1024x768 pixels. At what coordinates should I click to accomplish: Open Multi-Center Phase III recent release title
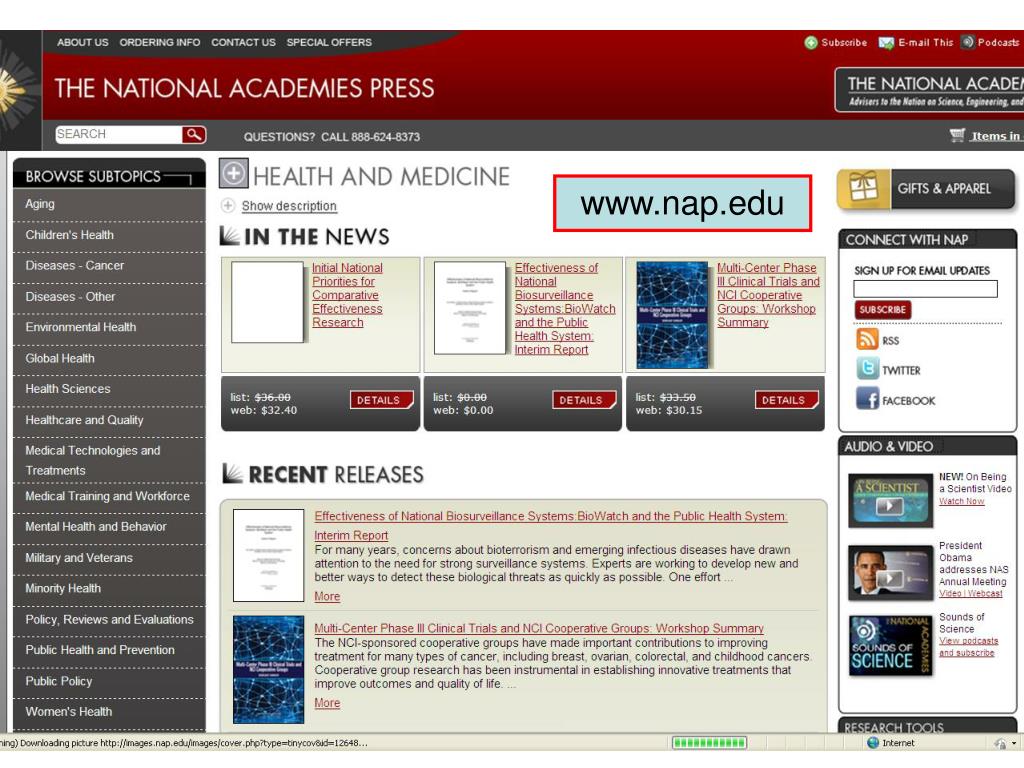click(x=539, y=628)
